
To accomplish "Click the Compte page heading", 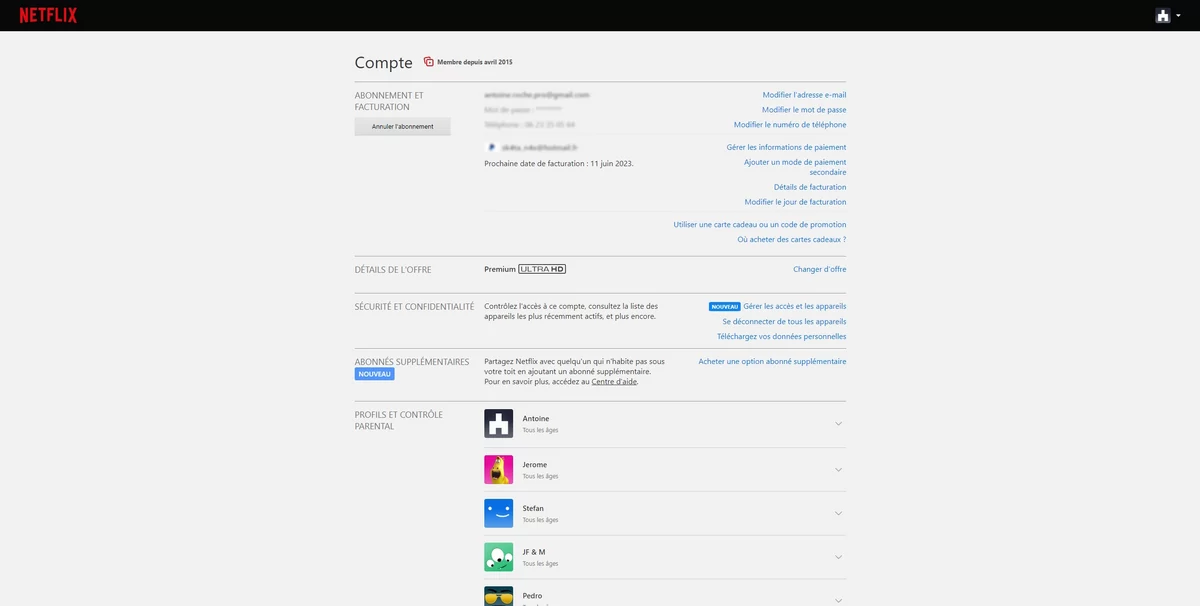I will click(384, 62).
